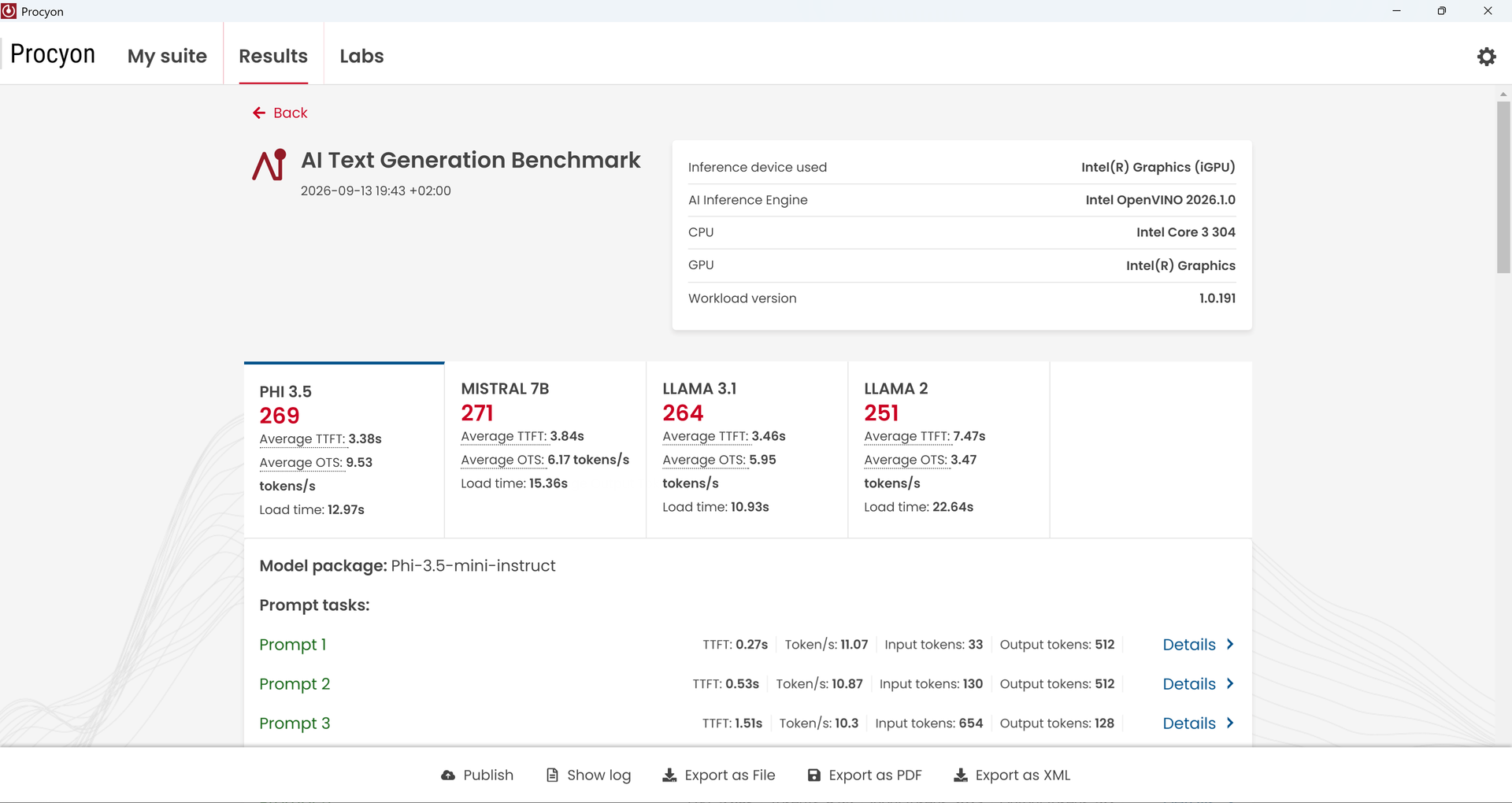Switch to the My suite tab
Image resolution: width=1512 pixels, height=803 pixels.
(167, 56)
